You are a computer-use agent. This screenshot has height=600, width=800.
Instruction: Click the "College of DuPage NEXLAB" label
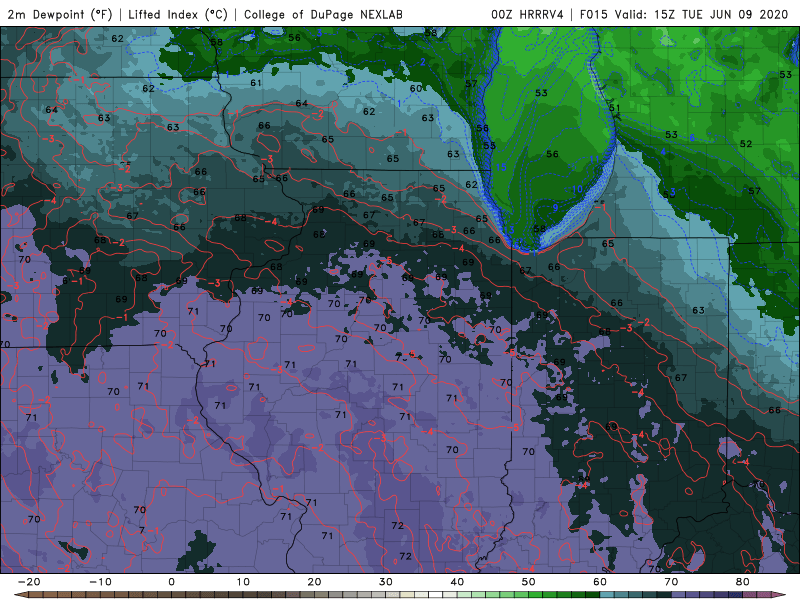pyautogui.click(x=323, y=15)
